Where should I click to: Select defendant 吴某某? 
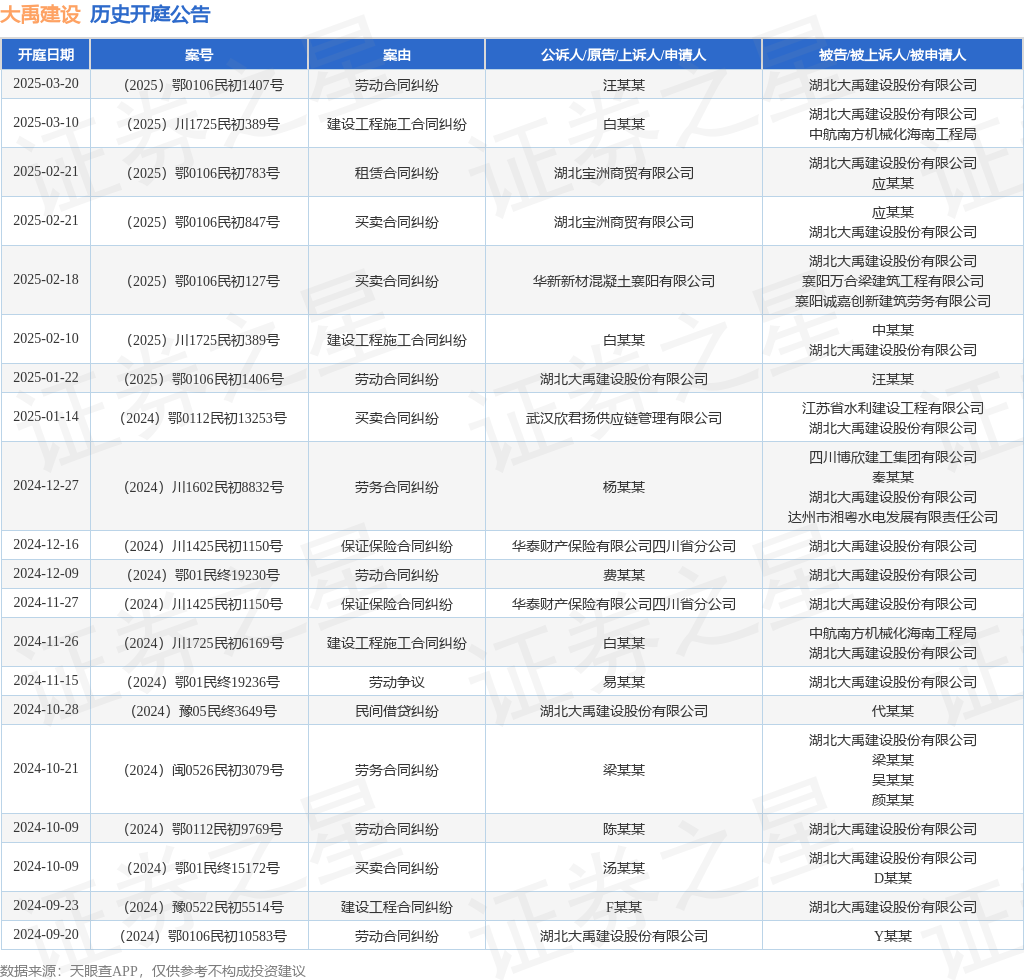pos(893,780)
